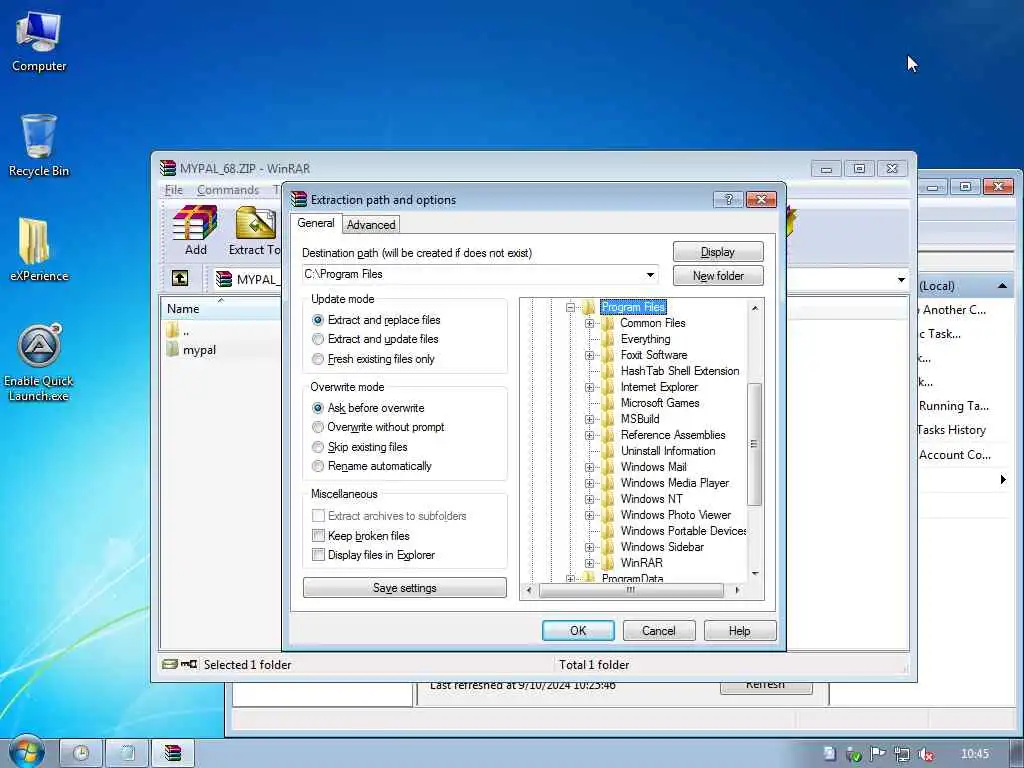
Task: Click the Display button
Action: coord(718,251)
